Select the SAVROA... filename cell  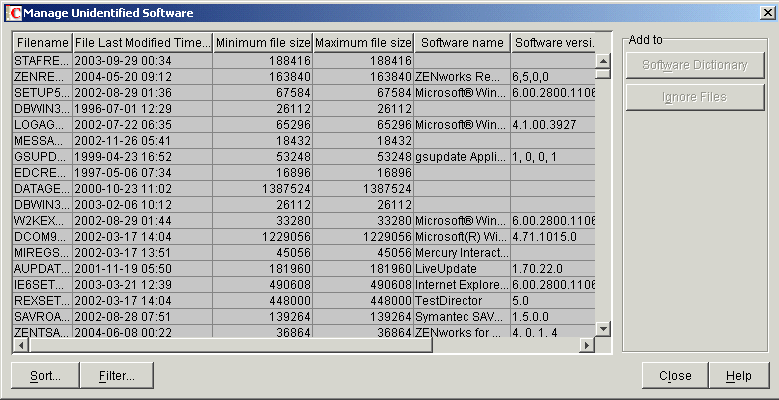pos(43,317)
